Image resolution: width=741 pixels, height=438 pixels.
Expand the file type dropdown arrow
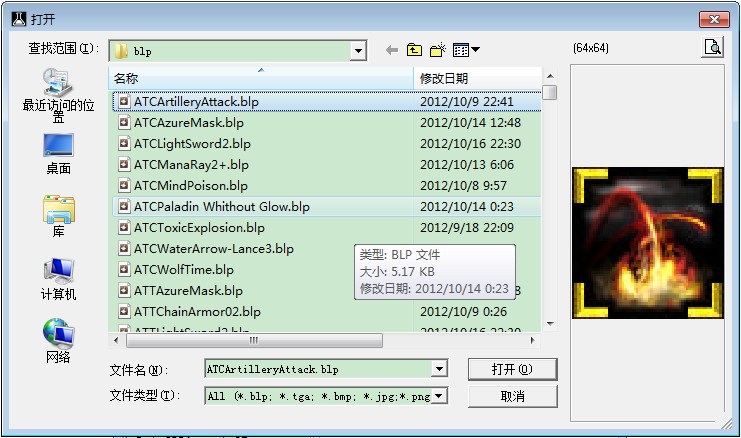pos(439,395)
